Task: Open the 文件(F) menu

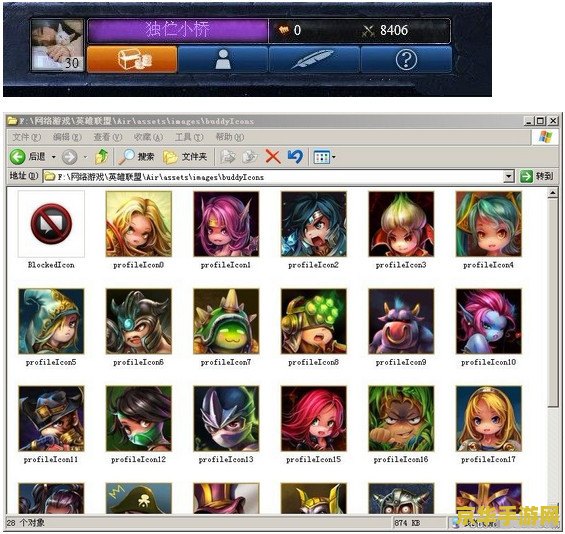Action: (x=26, y=137)
